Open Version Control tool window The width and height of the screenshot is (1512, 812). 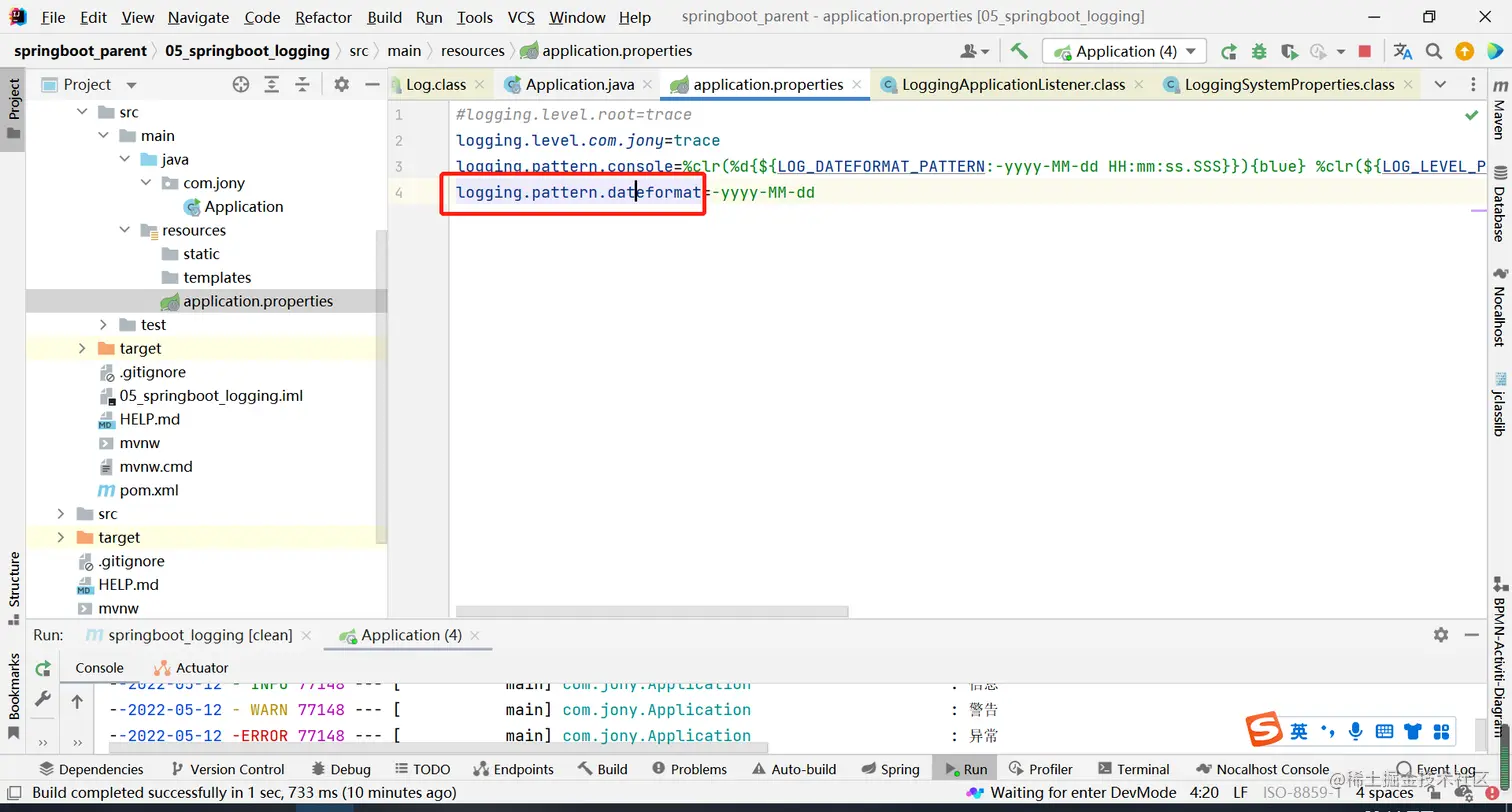click(x=228, y=769)
